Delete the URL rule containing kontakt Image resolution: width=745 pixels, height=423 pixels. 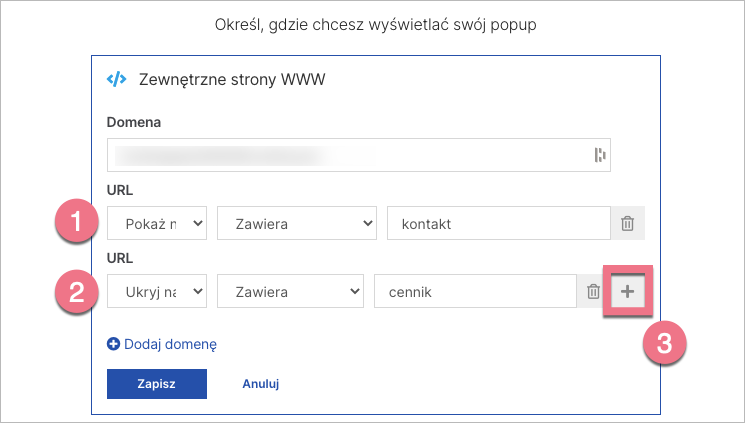pos(627,224)
